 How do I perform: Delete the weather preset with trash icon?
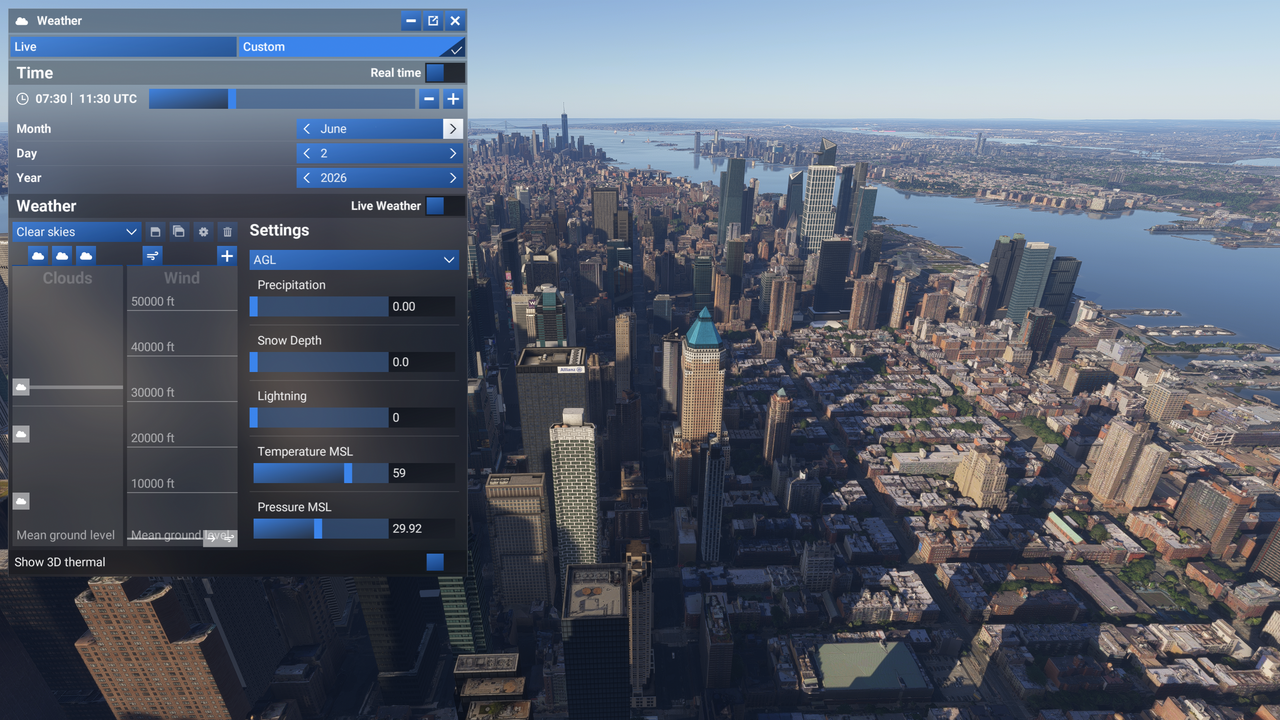[227, 232]
